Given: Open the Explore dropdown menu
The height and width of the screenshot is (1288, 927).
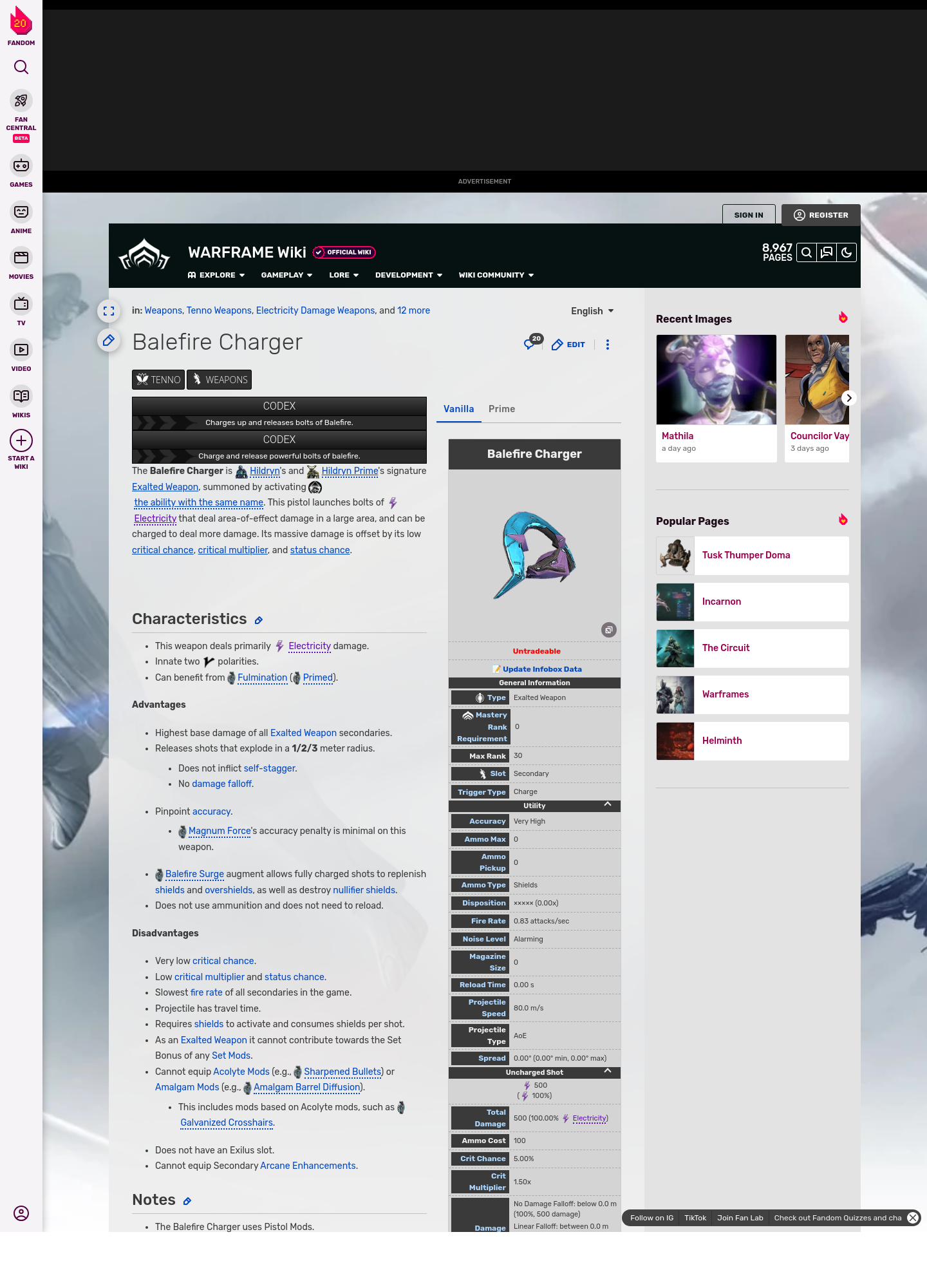Looking at the screenshot, I should tap(216, 275).
